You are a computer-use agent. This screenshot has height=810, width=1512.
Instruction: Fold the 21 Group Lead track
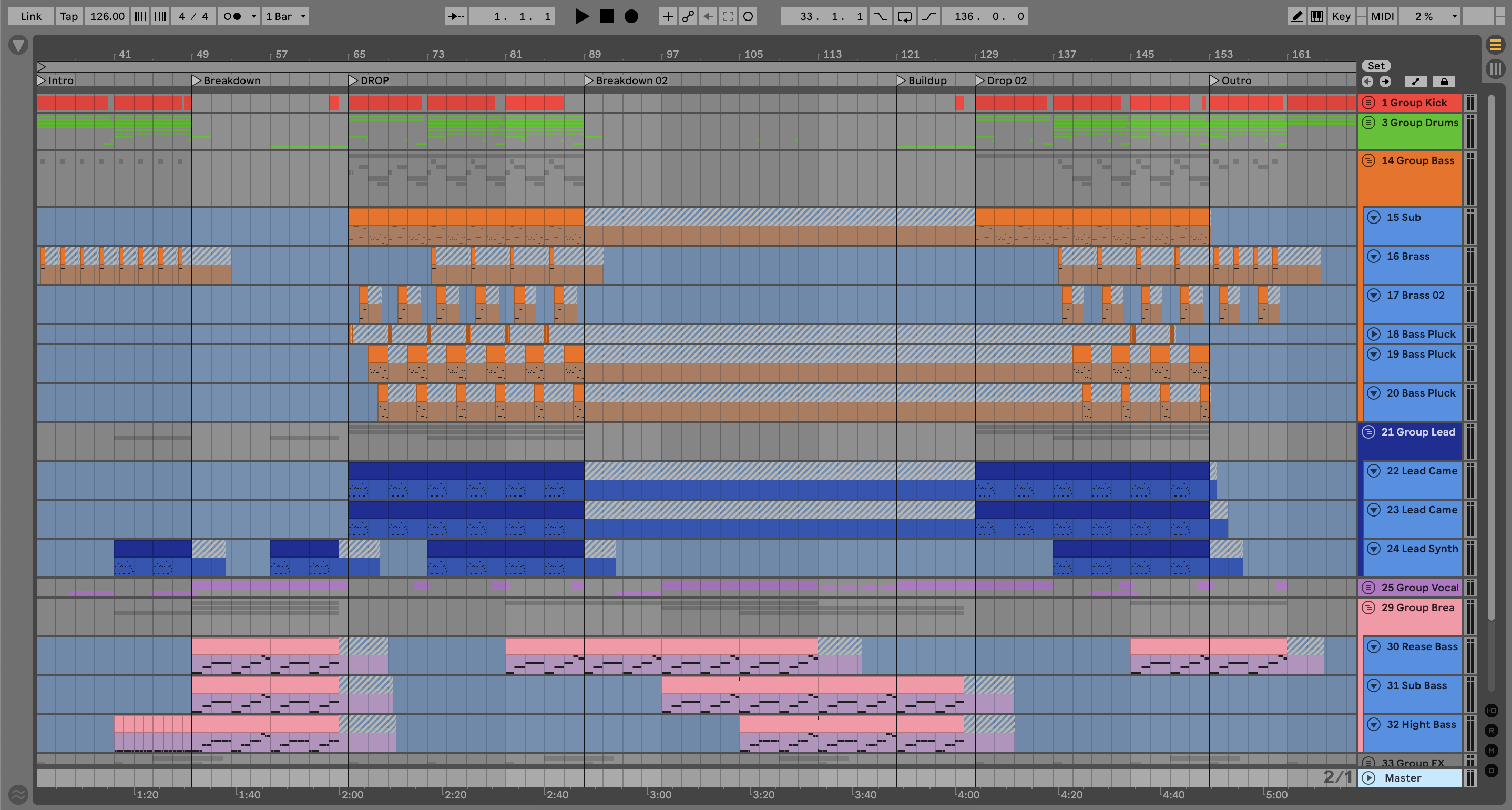coord(1368,432)
